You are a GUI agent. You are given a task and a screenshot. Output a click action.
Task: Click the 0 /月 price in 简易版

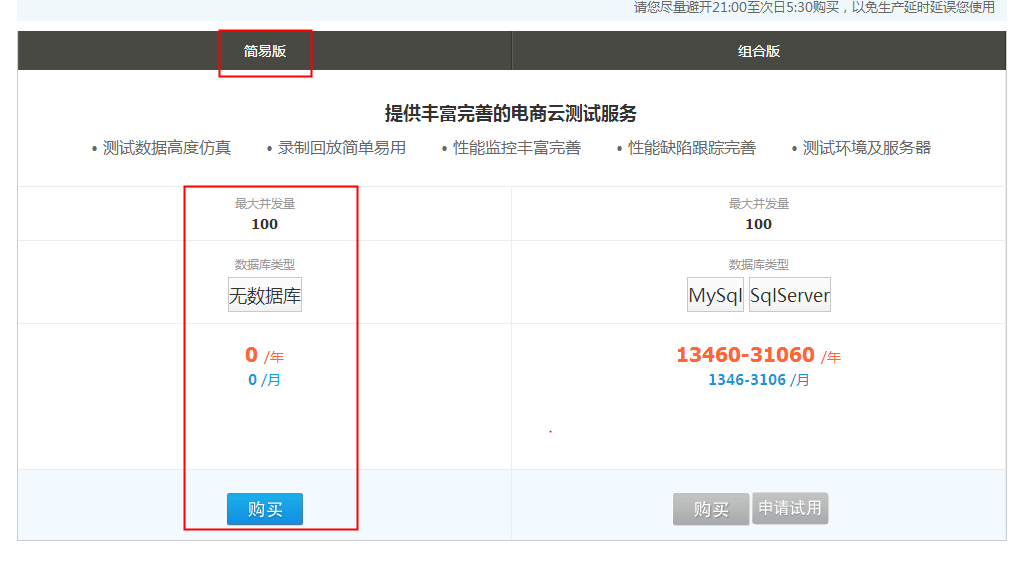click(264, 380)
